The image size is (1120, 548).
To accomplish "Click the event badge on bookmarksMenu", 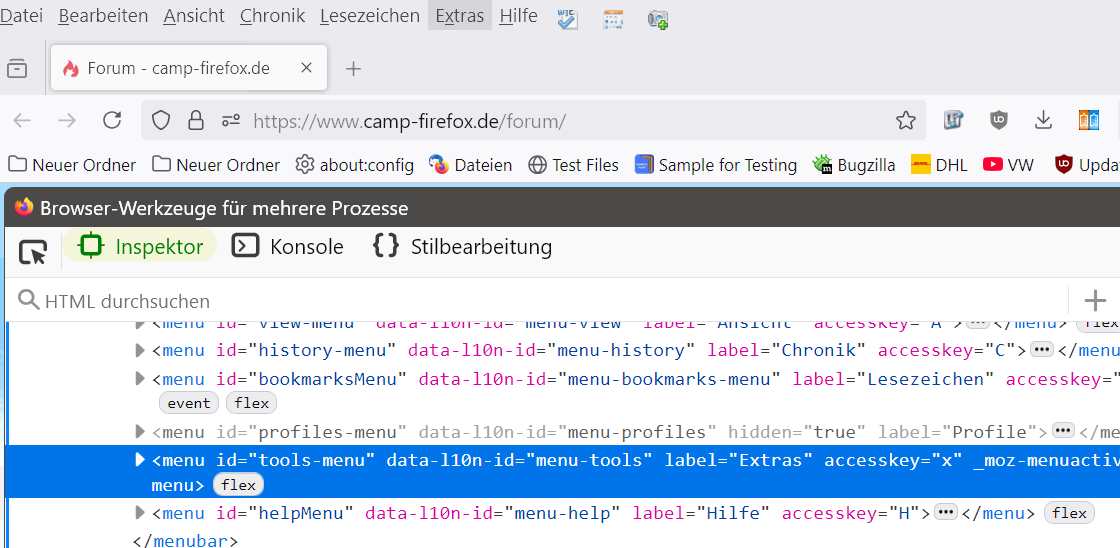I will point(189,403).
